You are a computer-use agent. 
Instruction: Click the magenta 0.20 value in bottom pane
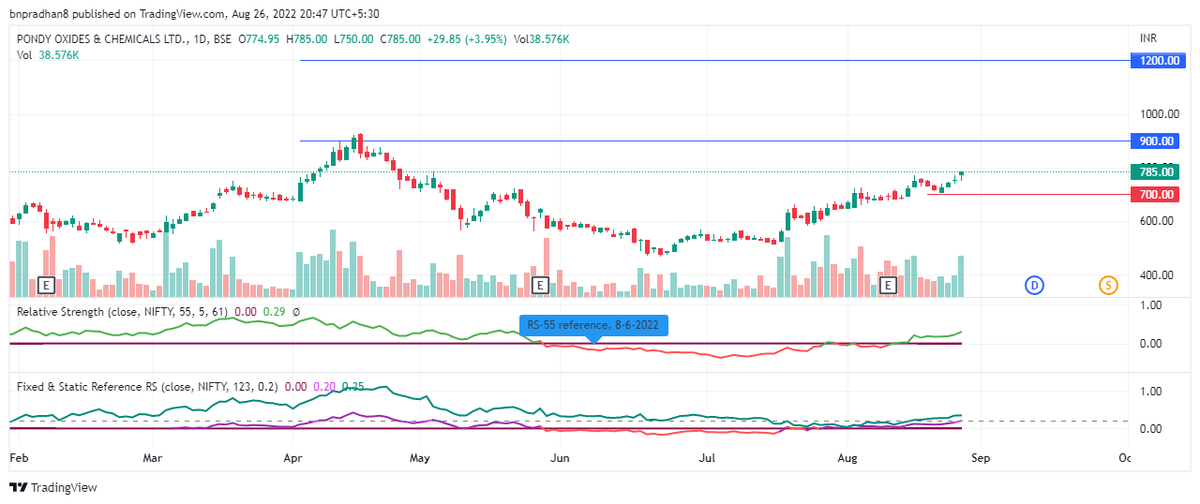pos(324,385)
